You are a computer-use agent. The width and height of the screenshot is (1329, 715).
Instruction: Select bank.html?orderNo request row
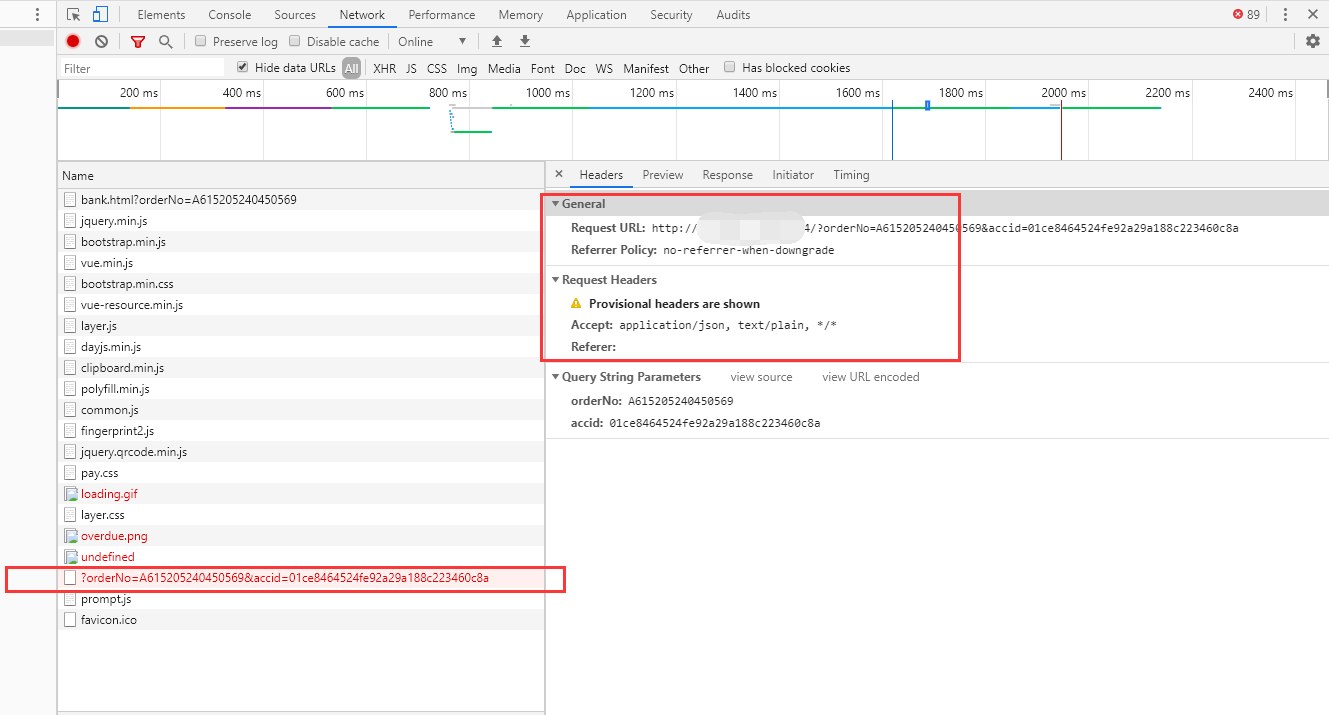click(x=301, y=200)
